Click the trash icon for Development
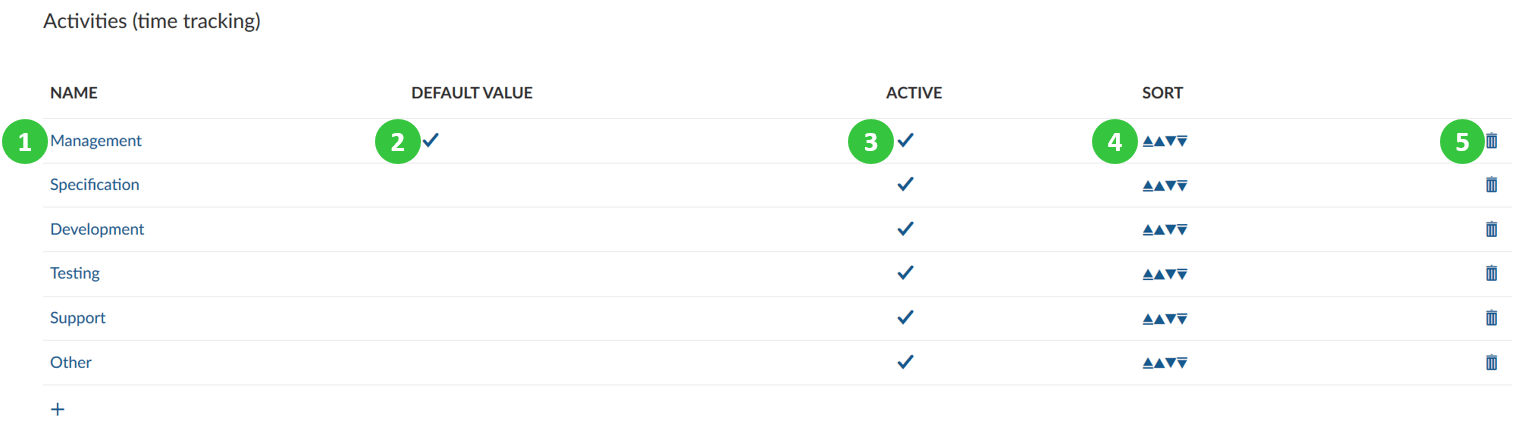The width and height of the screenshot is (1528, 433). [x=1491, y=229]
